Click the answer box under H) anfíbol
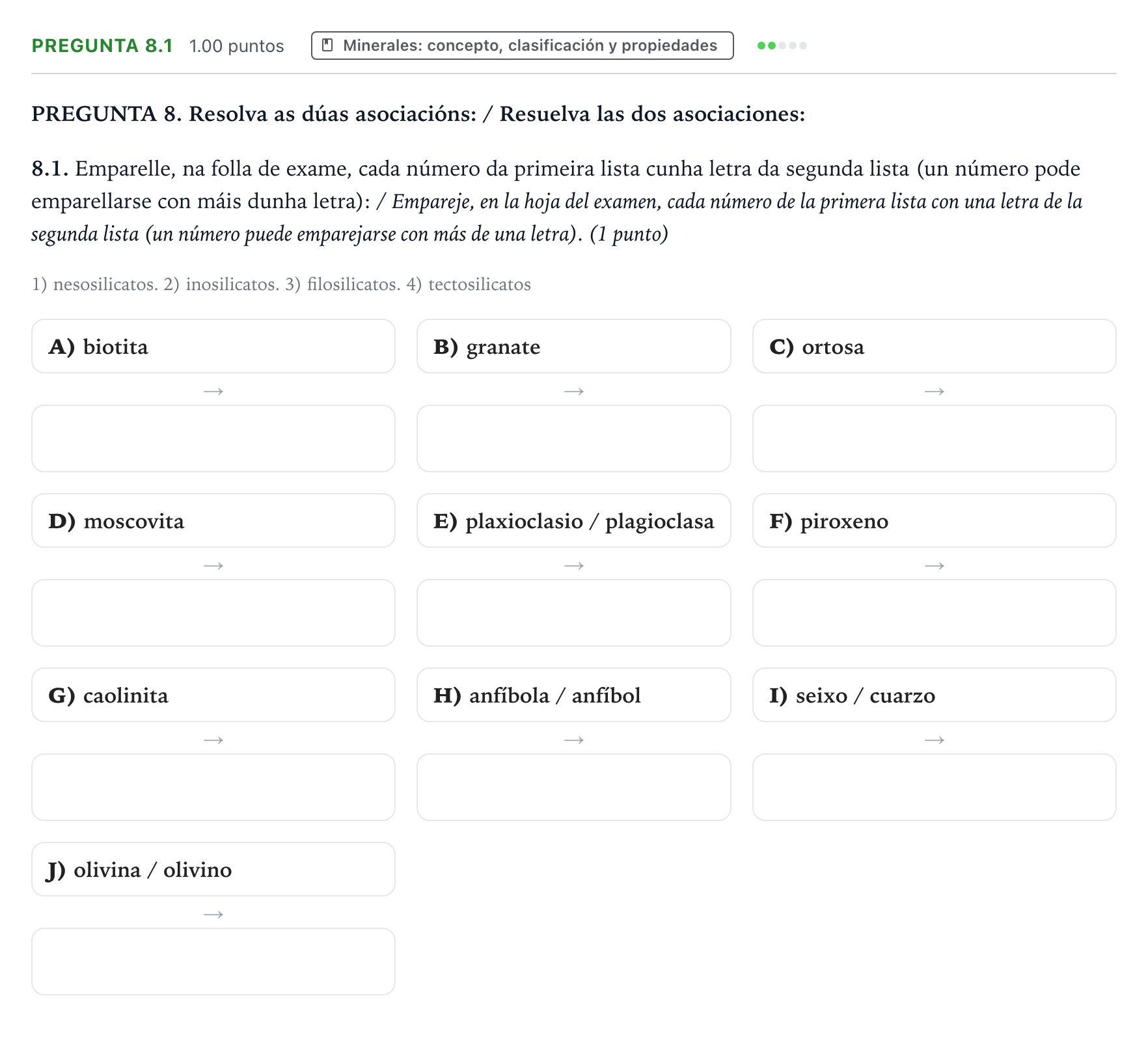 tap(573, 787)
